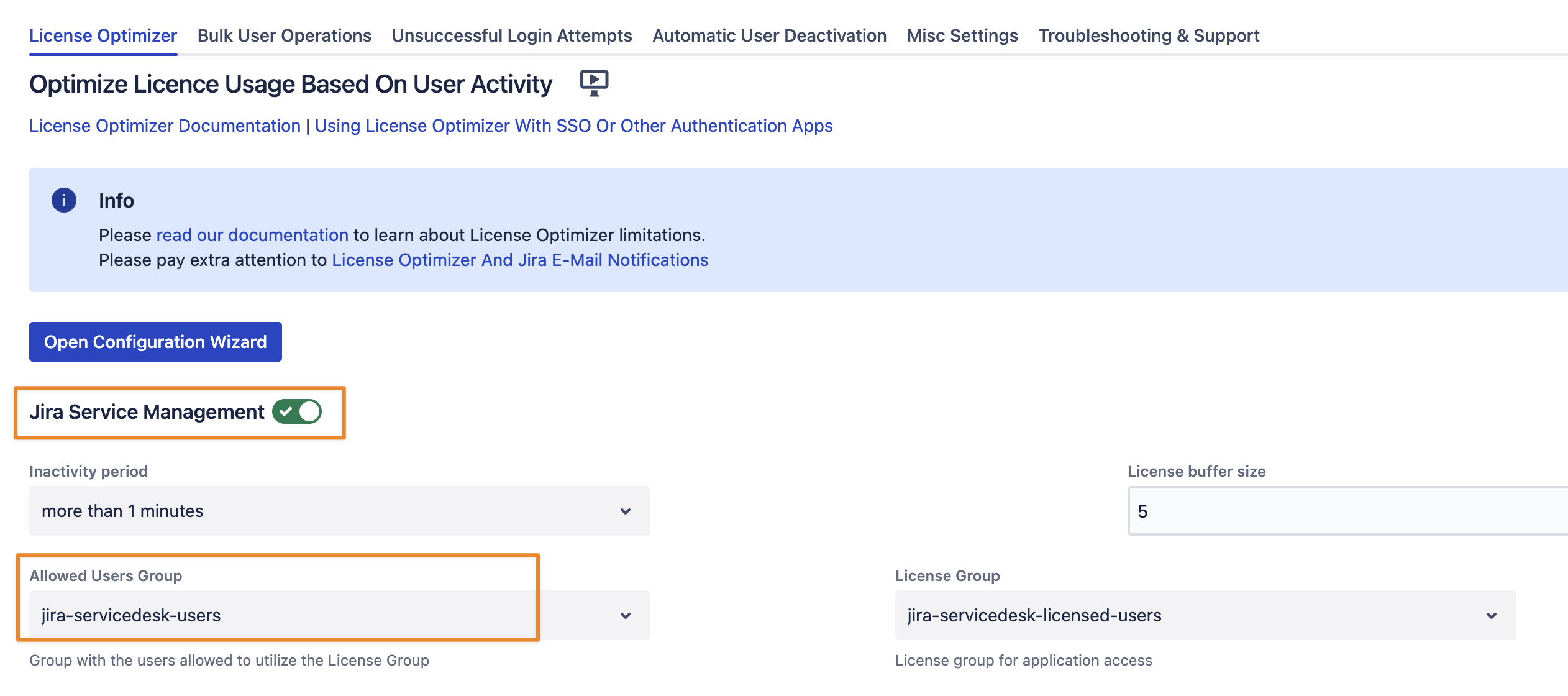Follow the read our documentation link
The height and width of the screenshot is (696, 1568).
pos(252,235)
